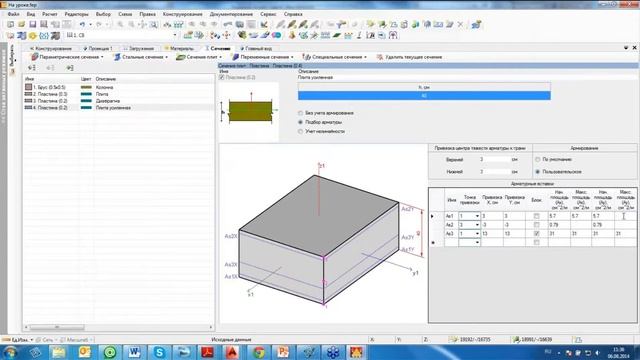Click the greyed Redo arrow icon
640x360 pixels.
click(x=99, y=25)
